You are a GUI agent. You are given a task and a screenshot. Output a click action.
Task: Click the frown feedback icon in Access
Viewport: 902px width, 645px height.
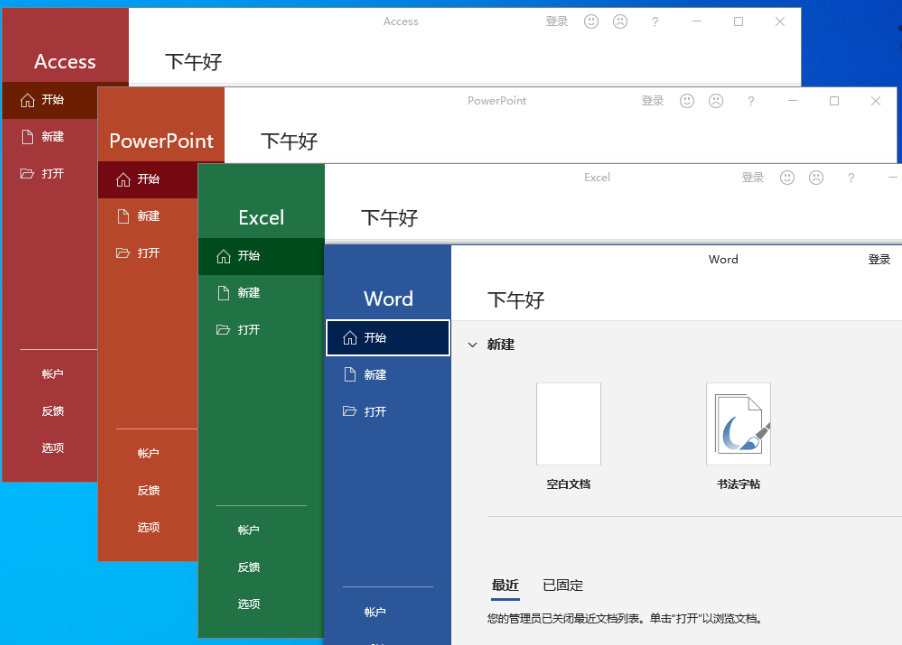620,21
